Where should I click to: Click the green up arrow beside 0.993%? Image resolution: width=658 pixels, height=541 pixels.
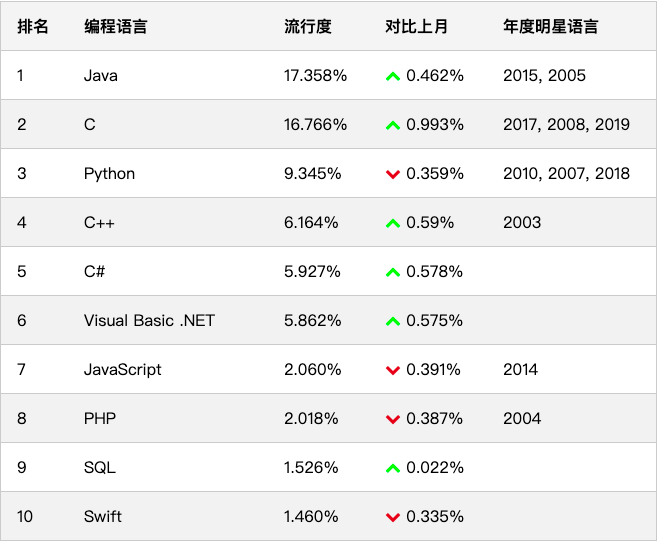[393, 125]
